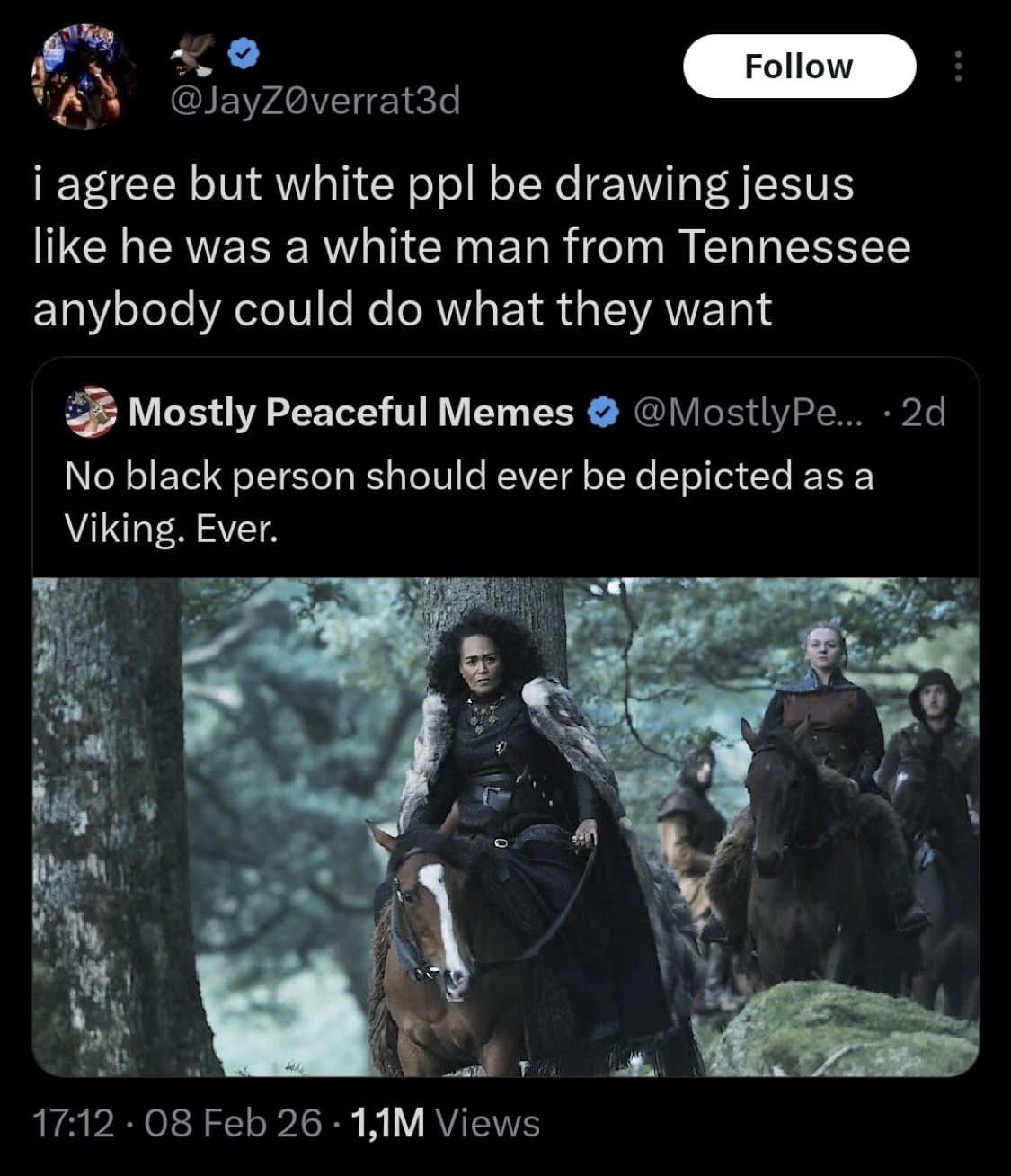Image resolution: width=1011 pixels, height=1176 pixels.
Task: Click the 17:12 post time
Action: (74, 1122)
